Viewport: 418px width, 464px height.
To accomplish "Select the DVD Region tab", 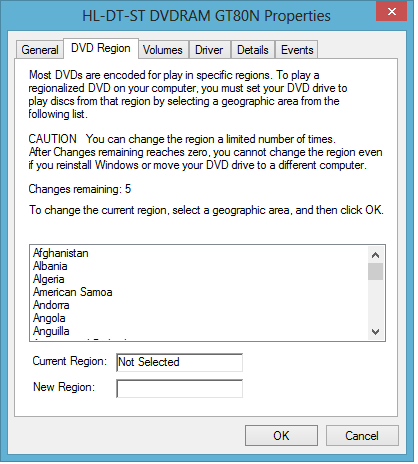I will [101, 48].
